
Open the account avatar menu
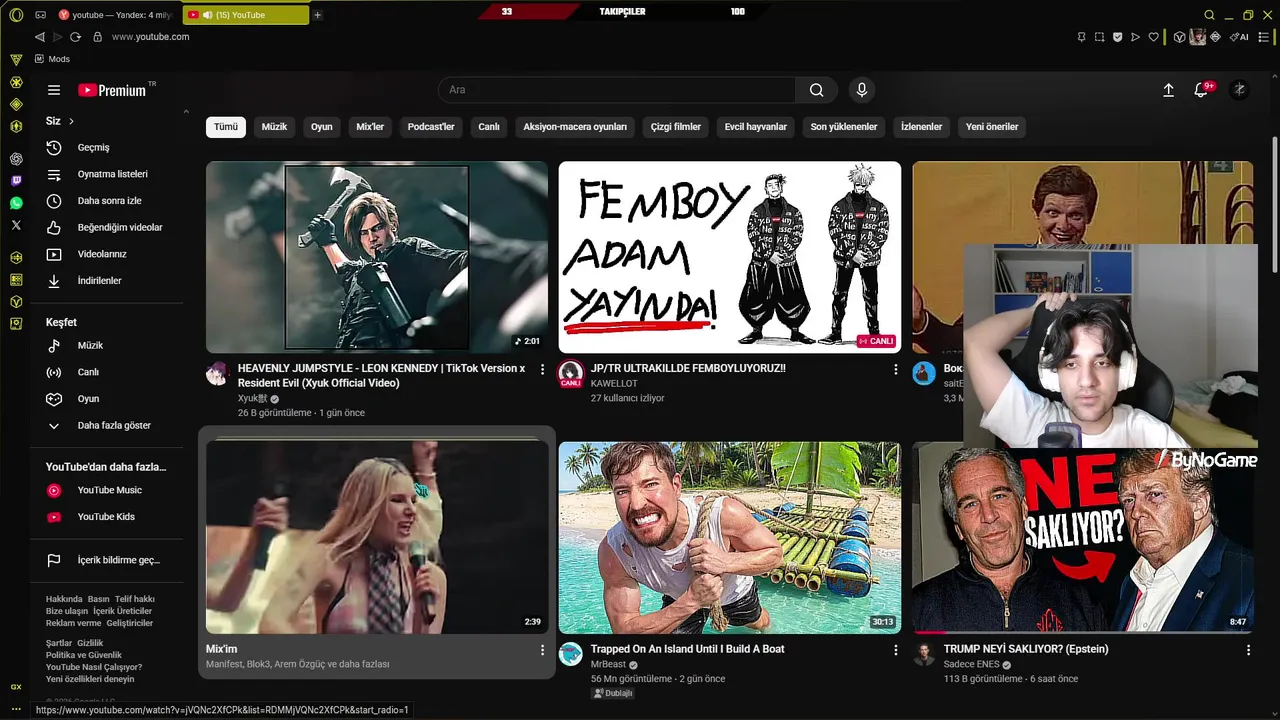[x=1239, y=90]
